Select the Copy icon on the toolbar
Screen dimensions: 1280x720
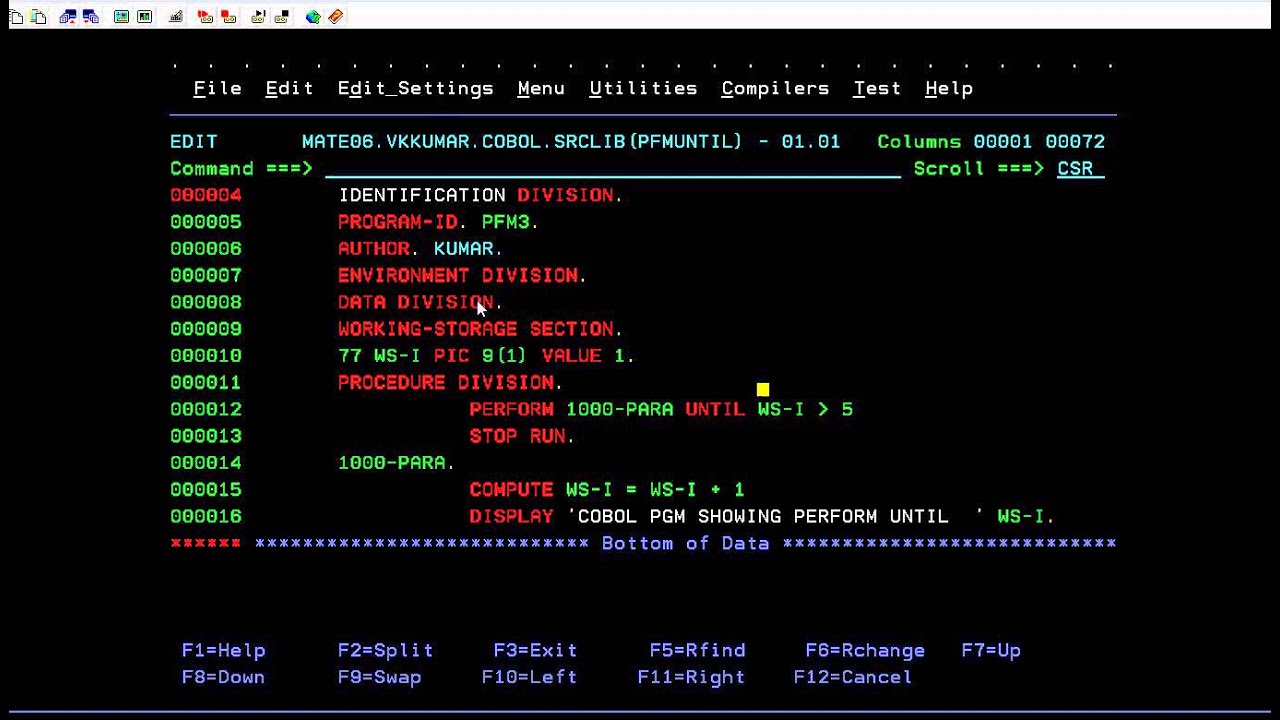pos(15,17)
